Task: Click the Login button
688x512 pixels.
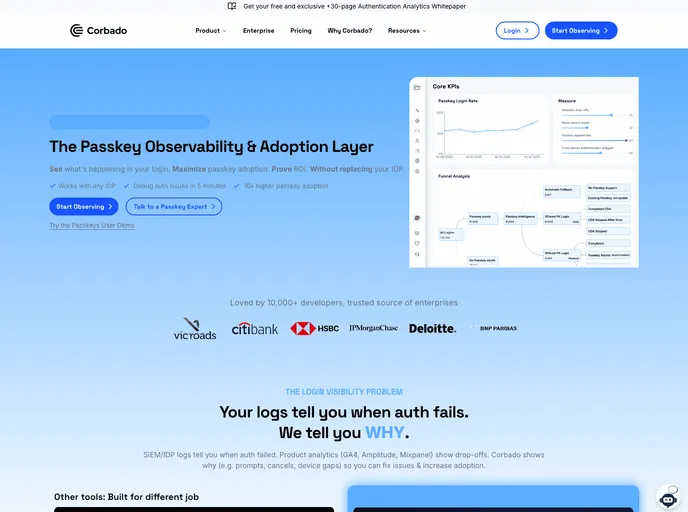Action: (517, 31)
